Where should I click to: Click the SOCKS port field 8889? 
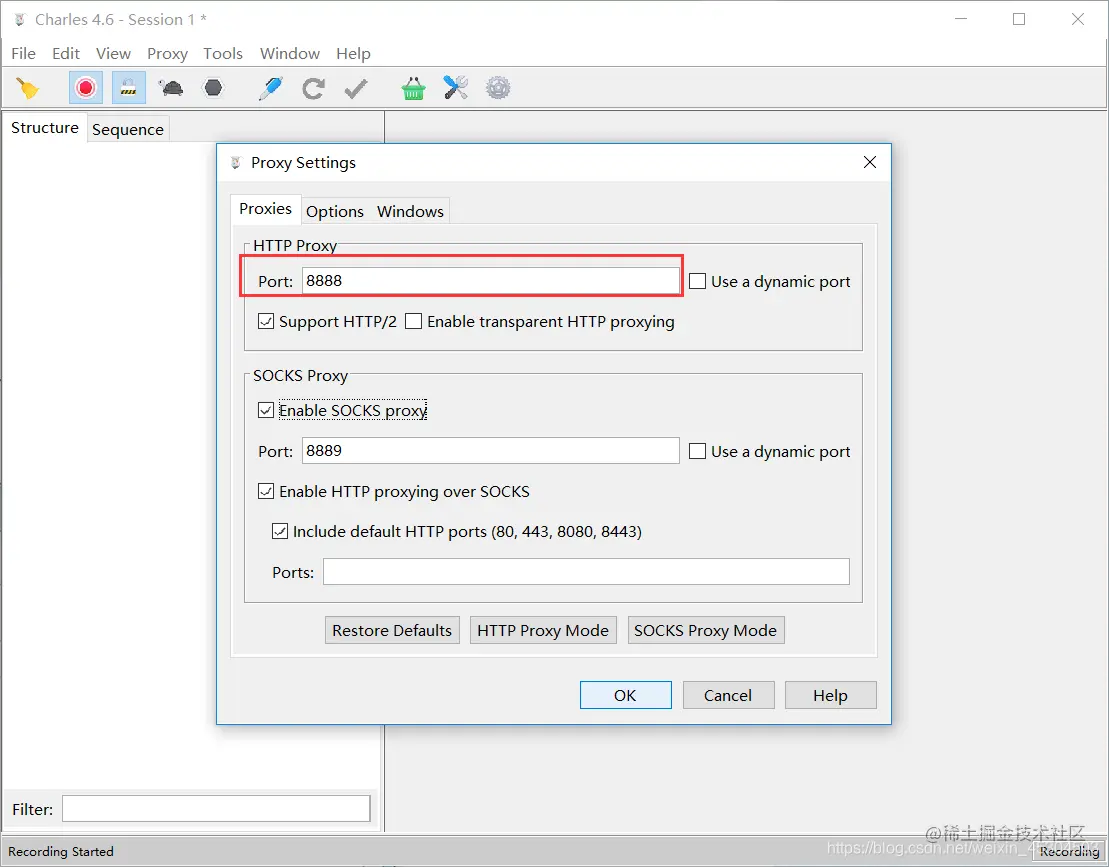coord(490,450)
